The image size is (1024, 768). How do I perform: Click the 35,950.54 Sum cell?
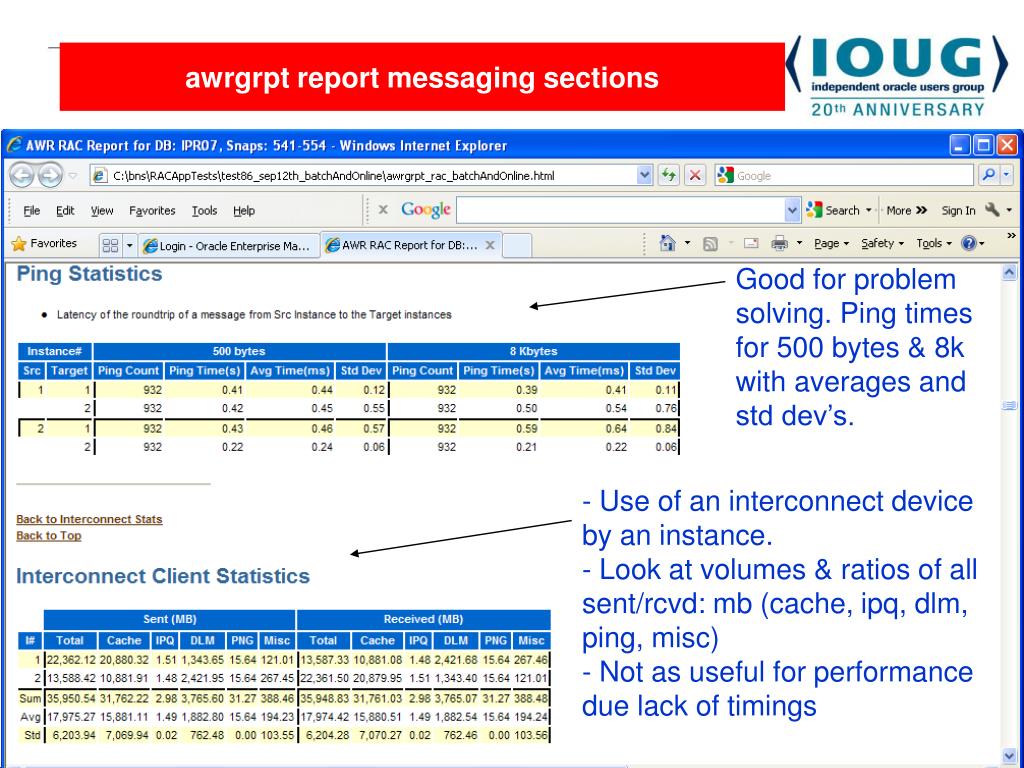(71, 698)
